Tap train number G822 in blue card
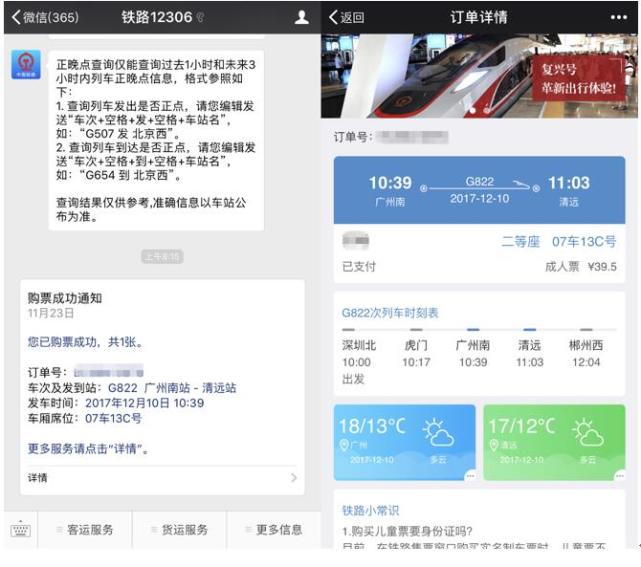The image size is (641, 567). [480, 182]
